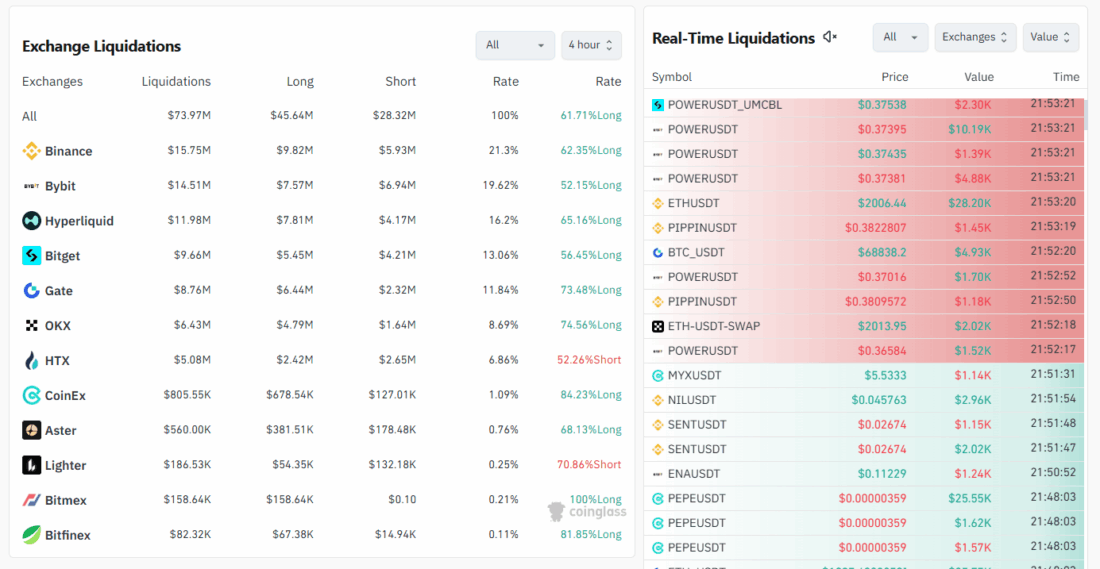Click the $0.10 Bitmex short value
The width and height of the screenshot is (1100, 569).
[402, 500]
